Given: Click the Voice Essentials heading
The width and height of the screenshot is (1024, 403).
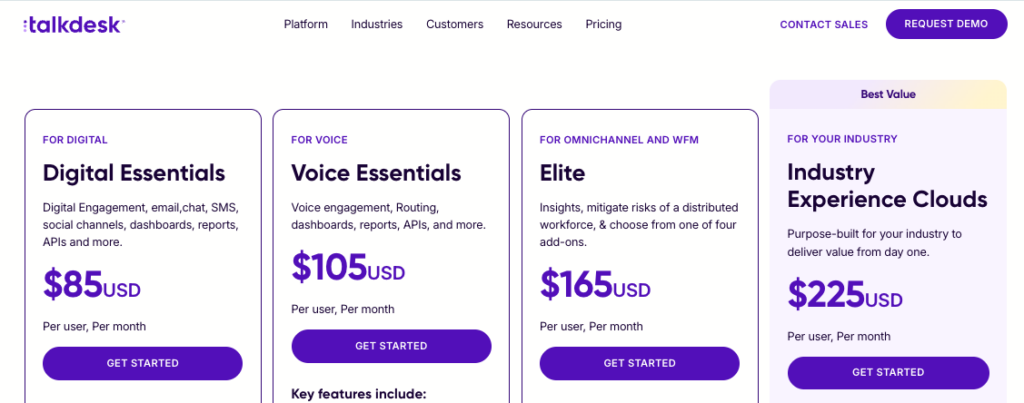Looking at the screenshot, I should click(x=376, y=173).
